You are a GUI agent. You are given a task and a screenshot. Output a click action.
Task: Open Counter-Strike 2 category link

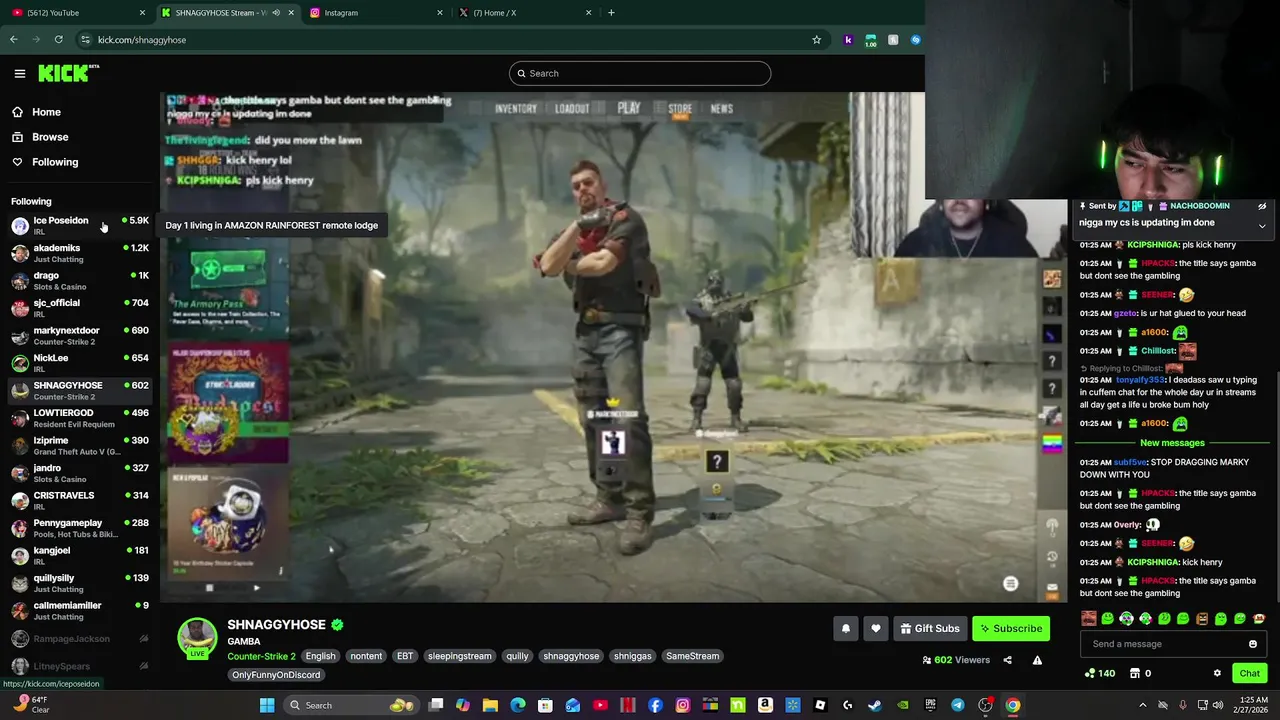(261, 656)
